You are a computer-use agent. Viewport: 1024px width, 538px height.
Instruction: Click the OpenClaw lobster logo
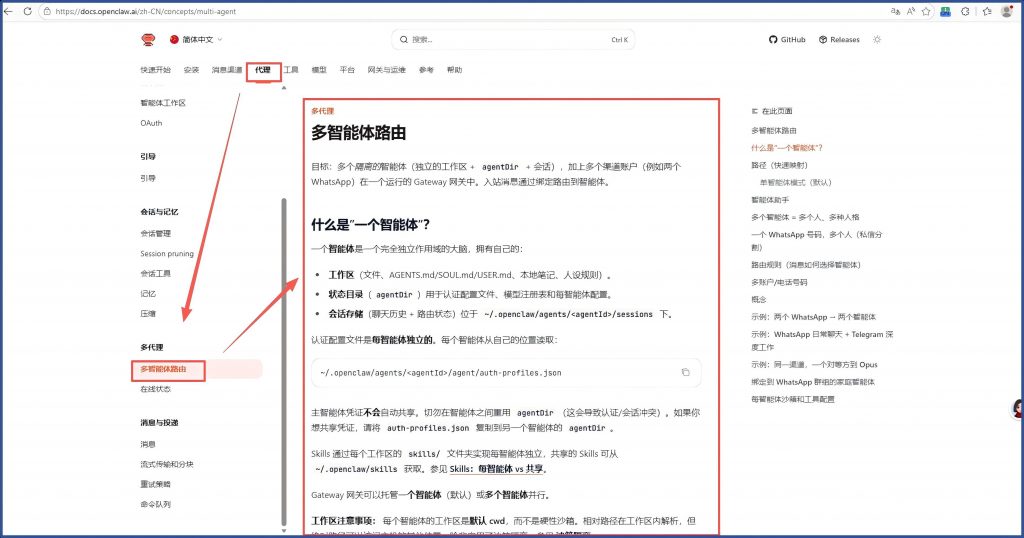click(148, 39)
